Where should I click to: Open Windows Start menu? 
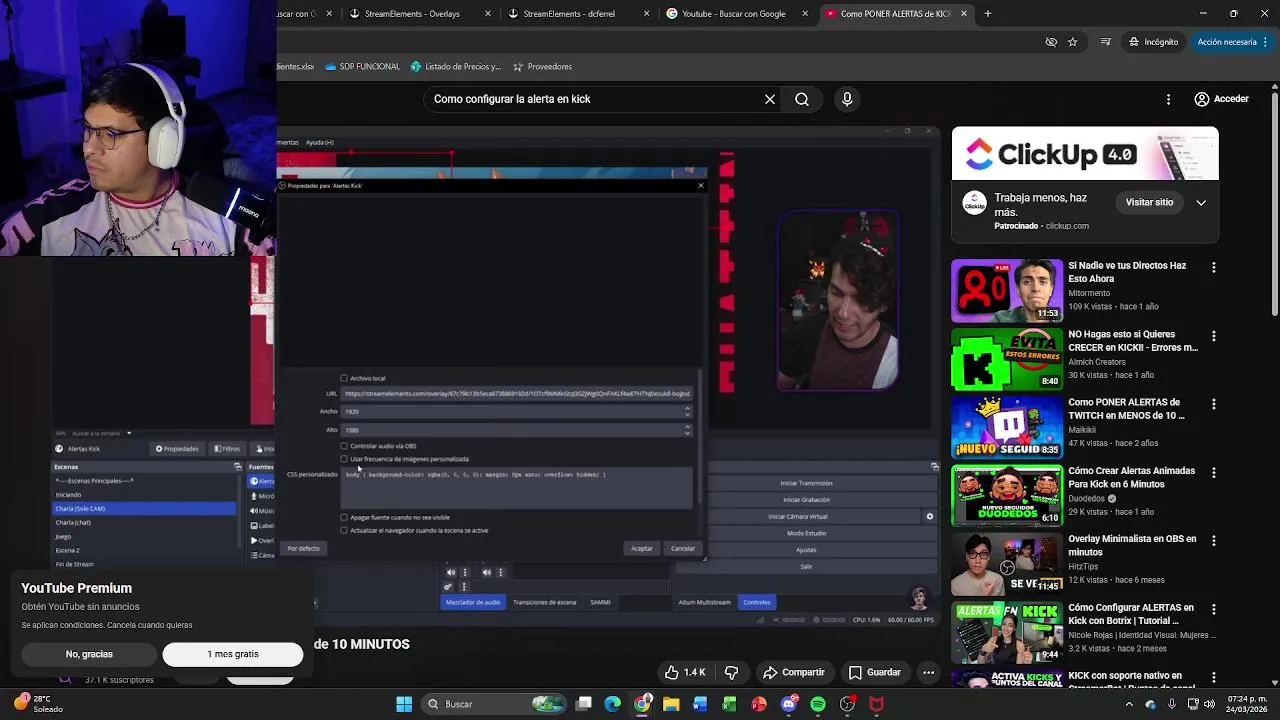pos(404,704)
